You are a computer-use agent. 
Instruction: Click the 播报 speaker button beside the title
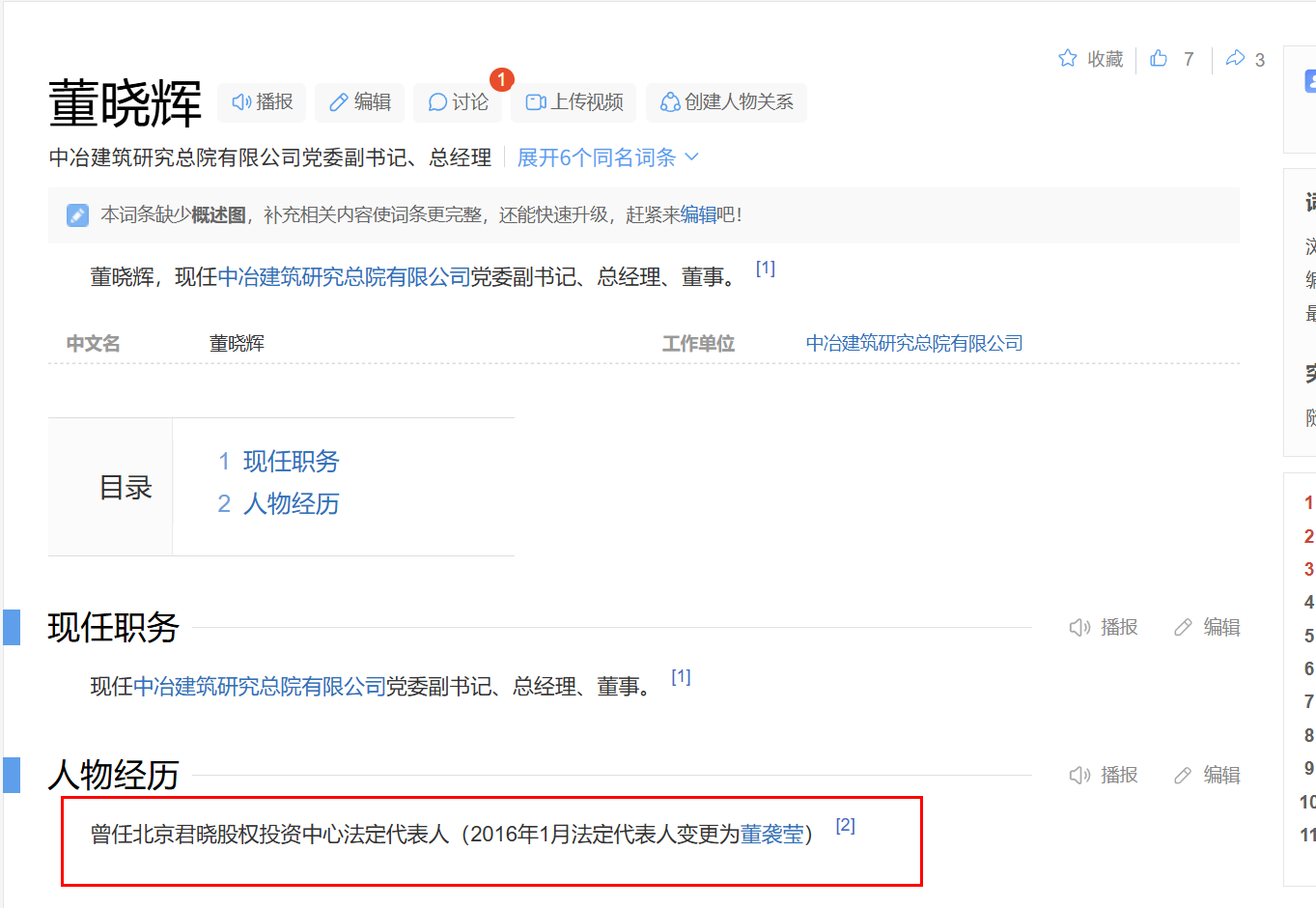[262, 102]
